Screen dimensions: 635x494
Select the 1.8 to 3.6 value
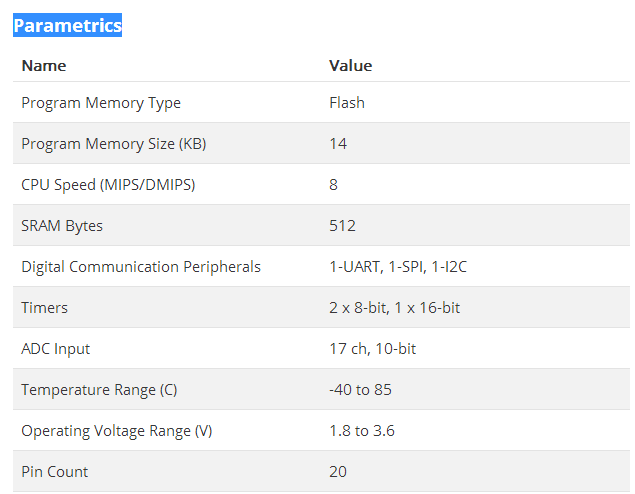360,431
